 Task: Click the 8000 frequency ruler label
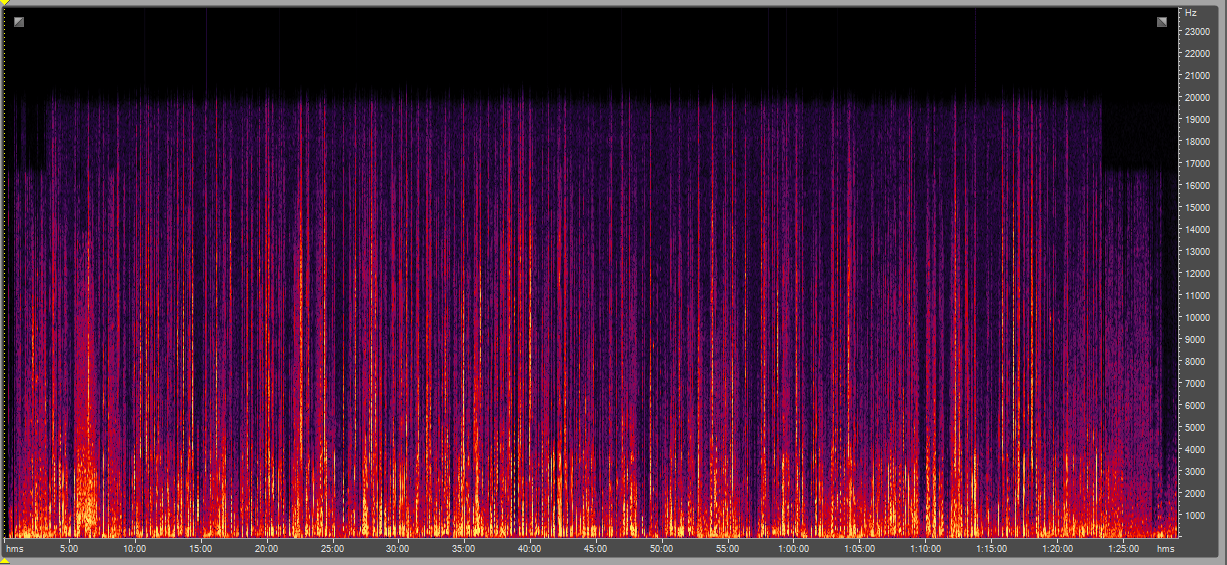1195,362
